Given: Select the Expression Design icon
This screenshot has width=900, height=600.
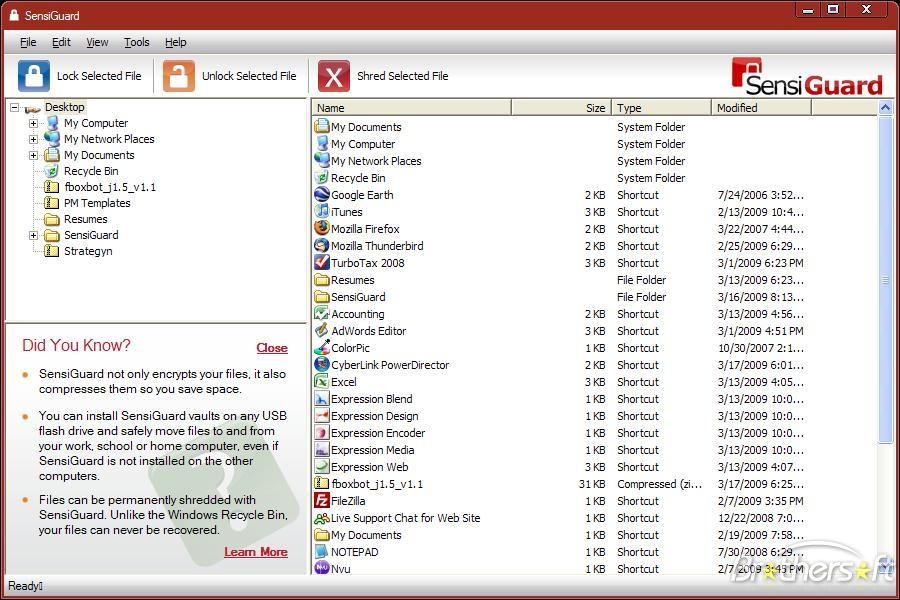Looking at the screenshot, I should (322, 416).
